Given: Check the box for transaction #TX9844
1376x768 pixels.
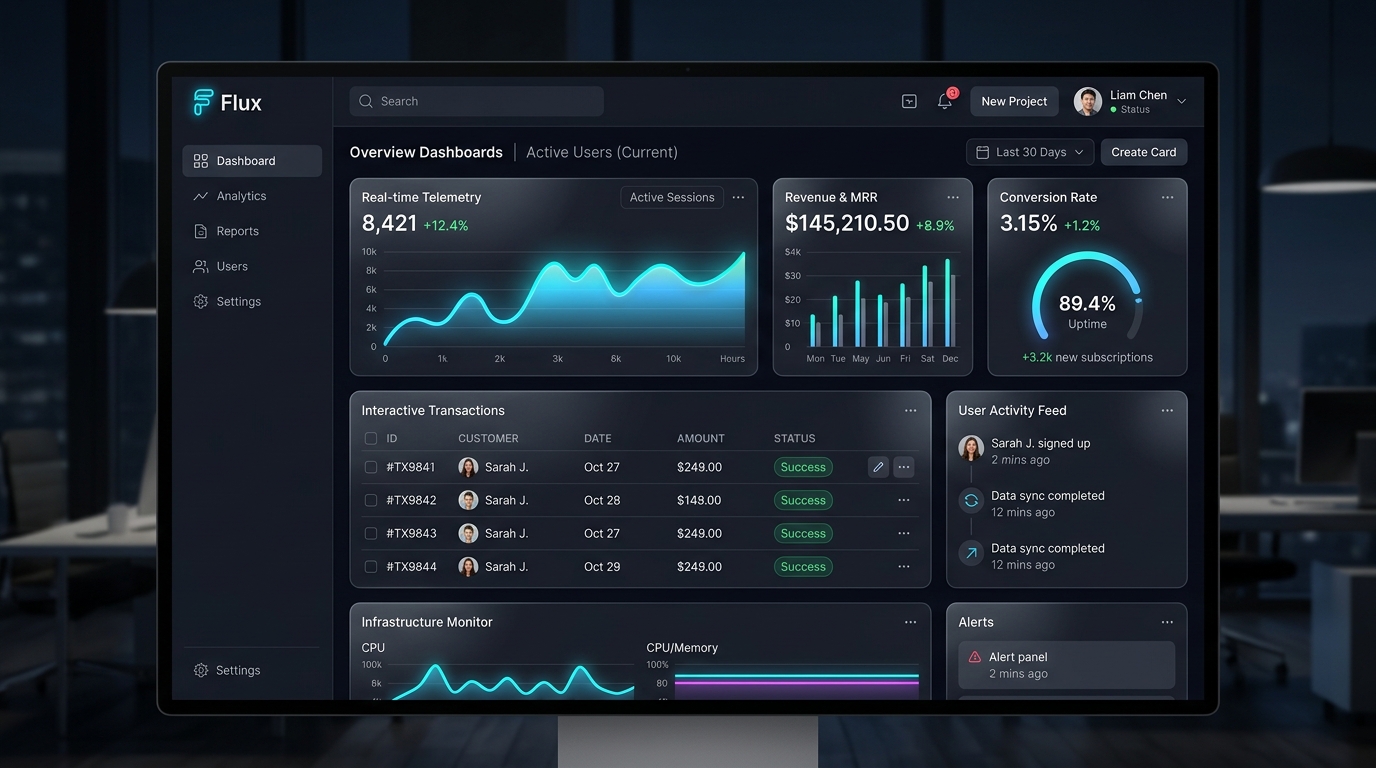Looking at the screenshot, I should 371,566.
